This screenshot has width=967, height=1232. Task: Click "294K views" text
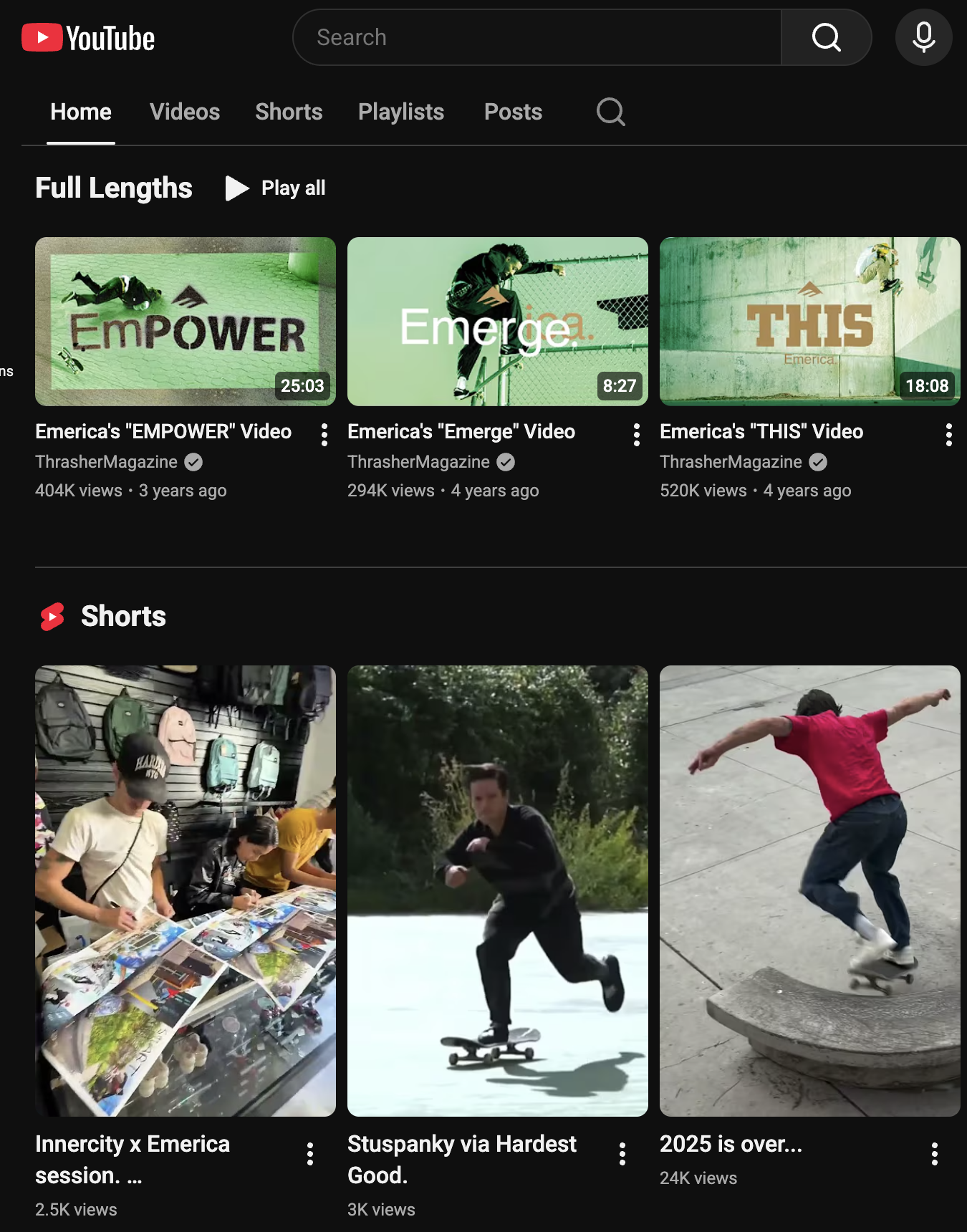point(391,491)
